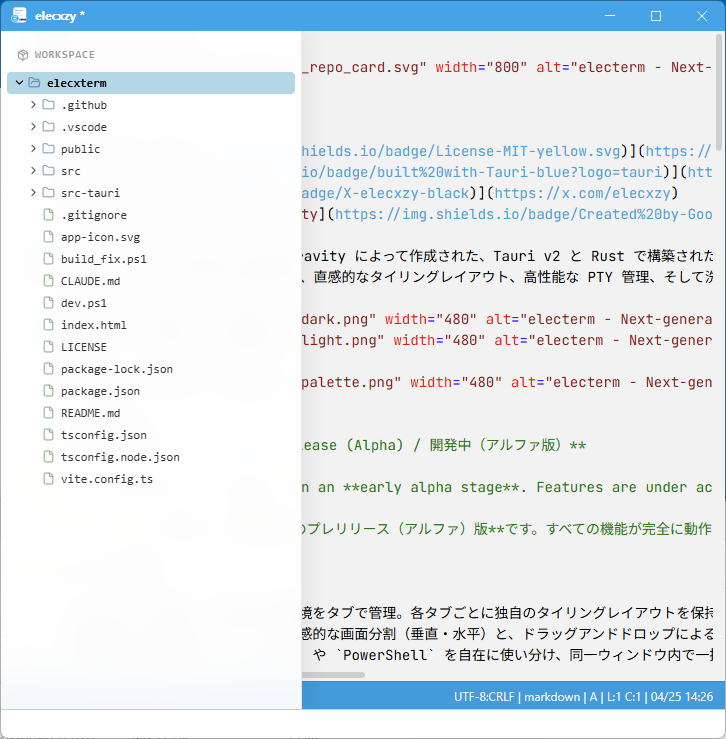Open tsconfig.node.json file name
The height and width of the screenshot is (739, 726).
(x=120, y=457)
